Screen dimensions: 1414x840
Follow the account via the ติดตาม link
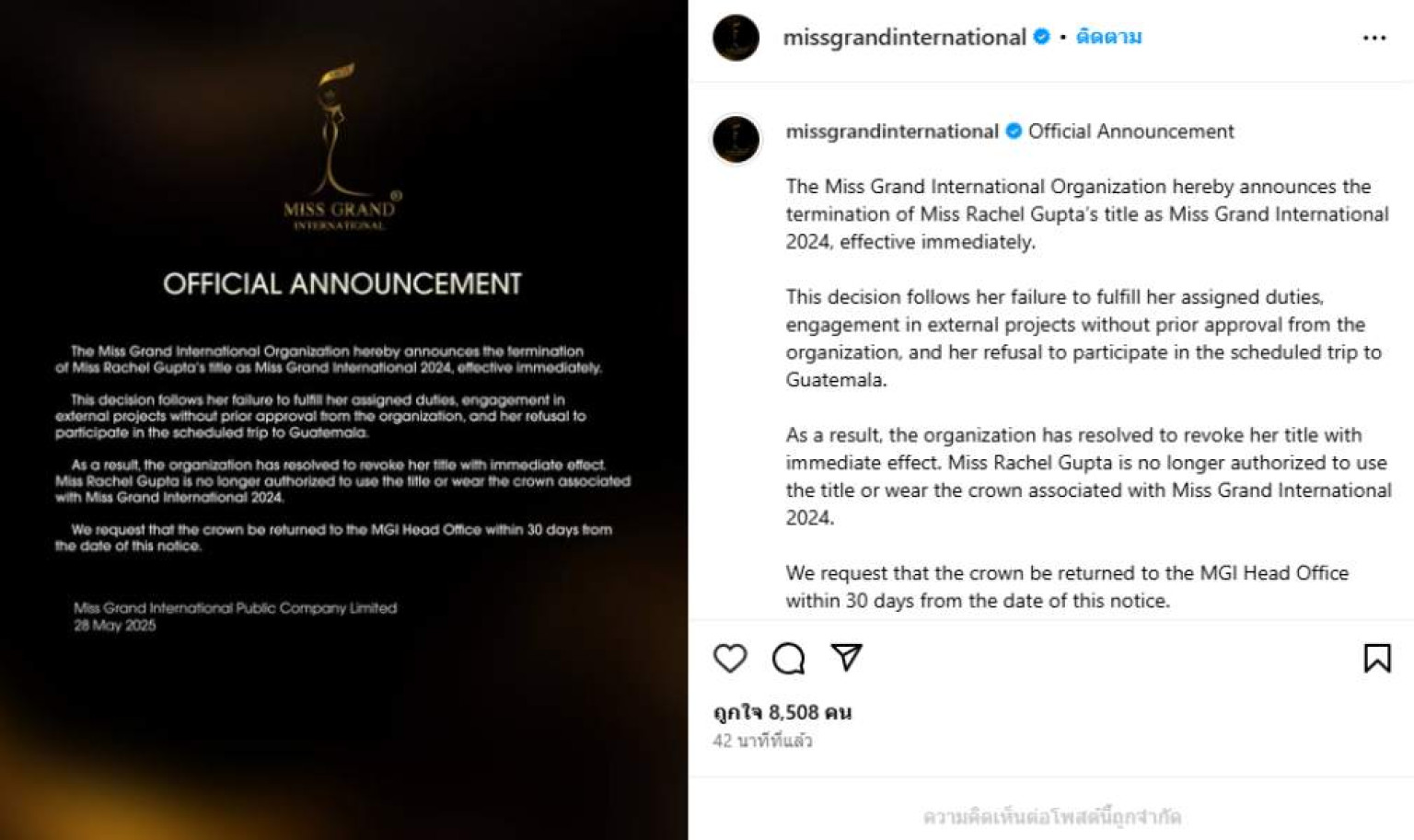[x=1108, y=37]
